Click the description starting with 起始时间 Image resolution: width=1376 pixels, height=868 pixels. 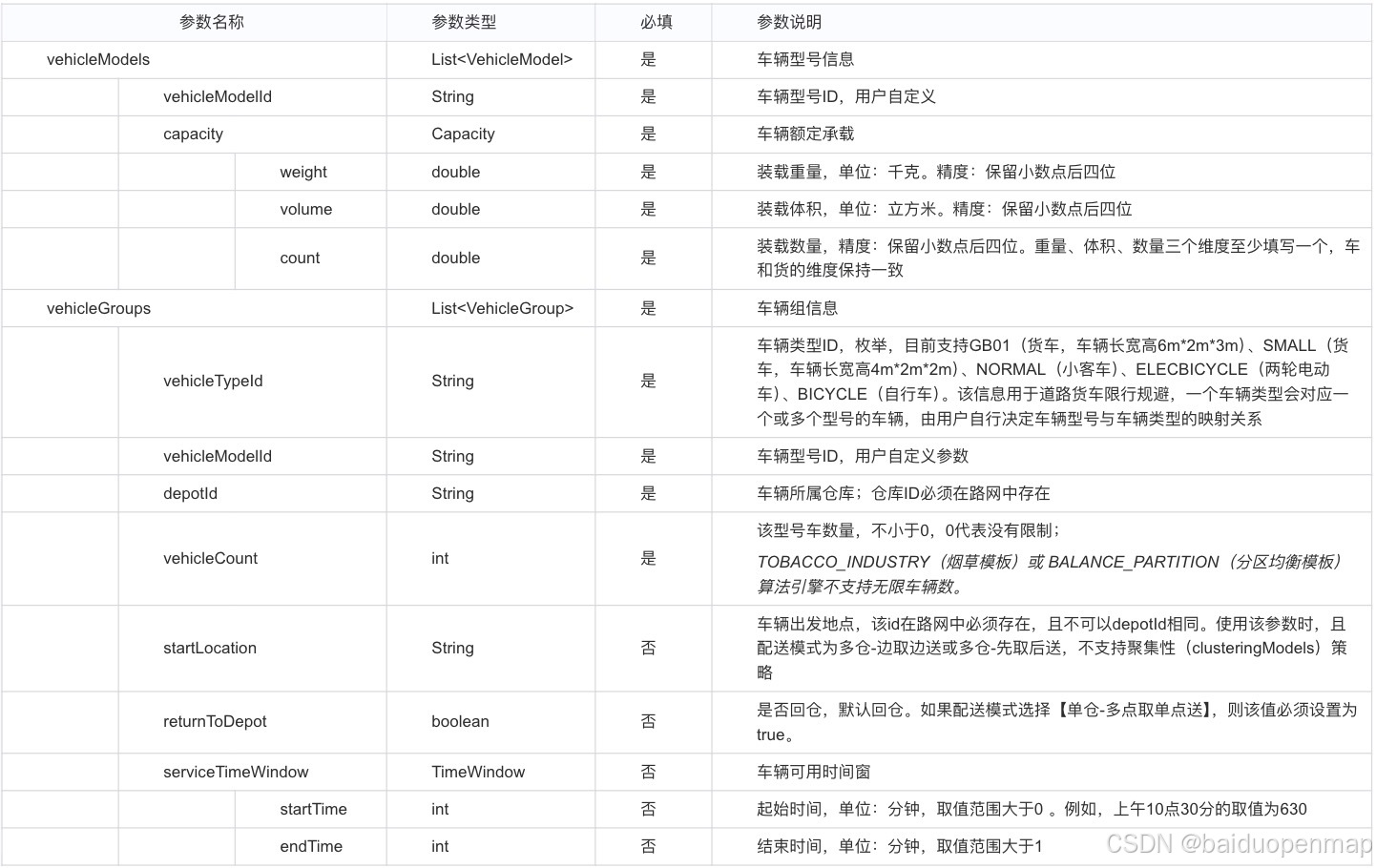(1032, 809)
